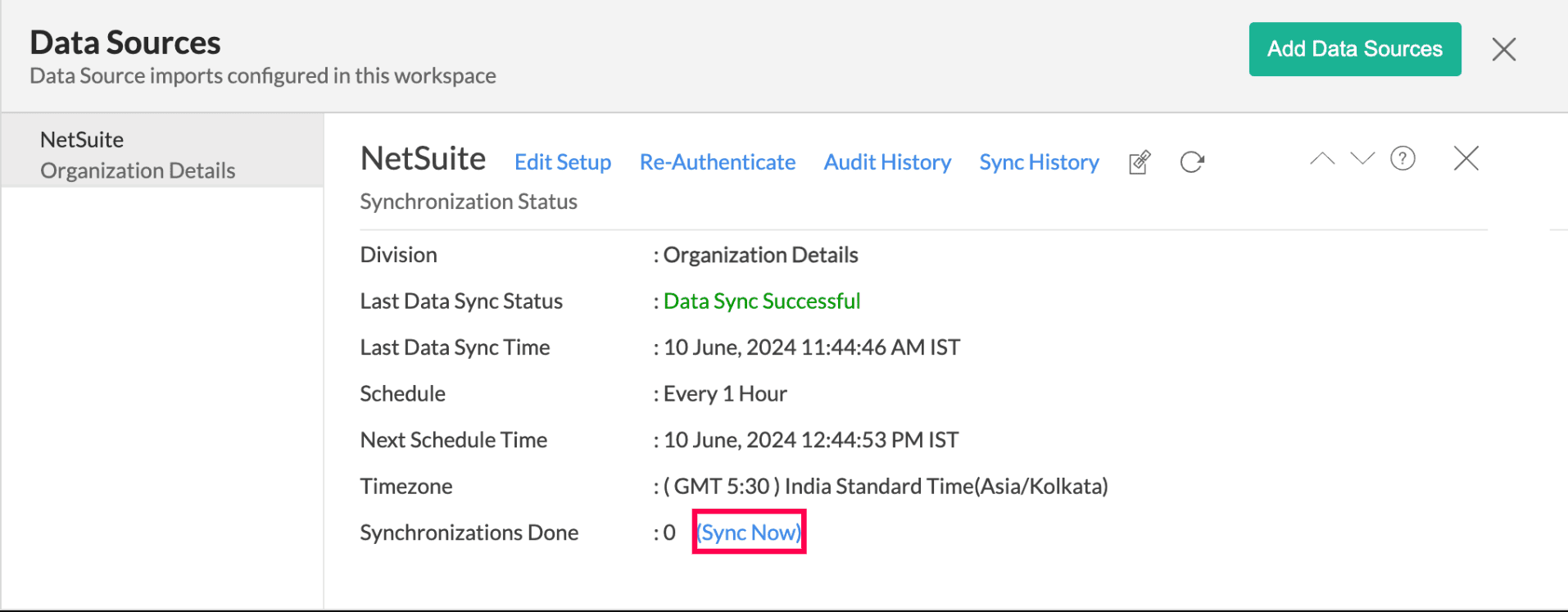Click the Last Data Sync Time value

click(x=811, y=347)
